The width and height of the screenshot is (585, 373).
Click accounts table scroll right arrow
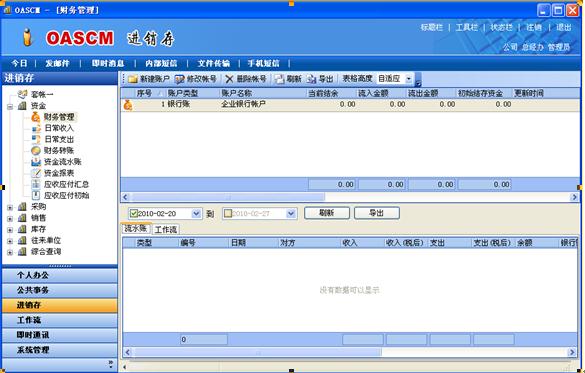pyautogui.click(x=575, y=197)
